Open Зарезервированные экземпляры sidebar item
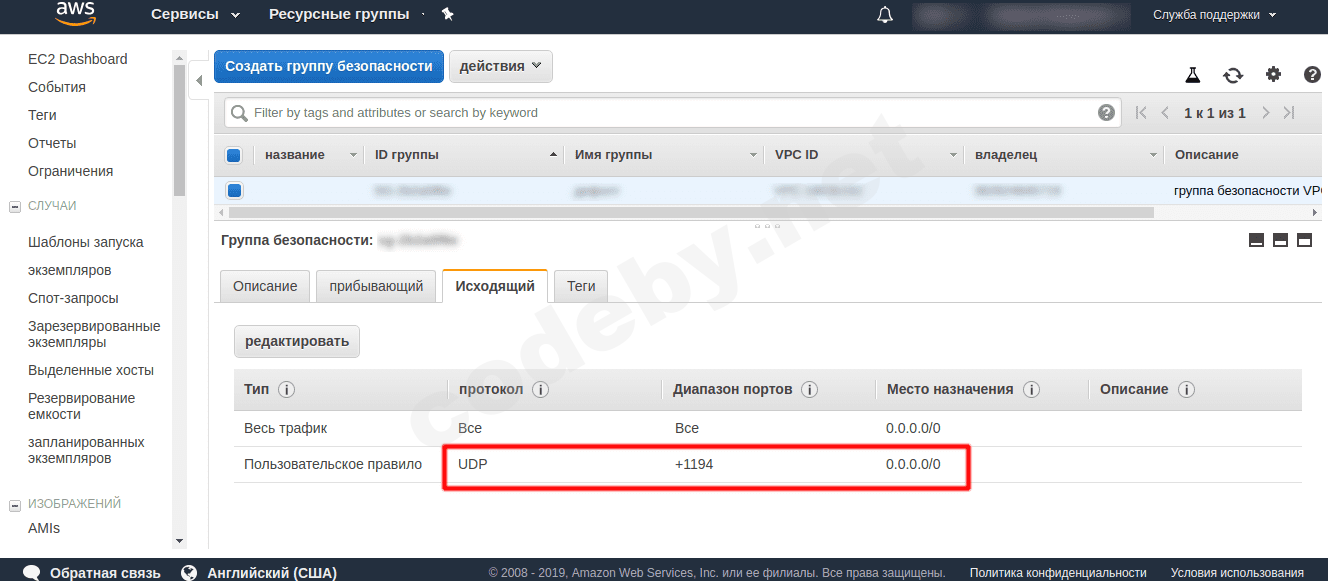1328x581 pixels. [x=94, y=334]
